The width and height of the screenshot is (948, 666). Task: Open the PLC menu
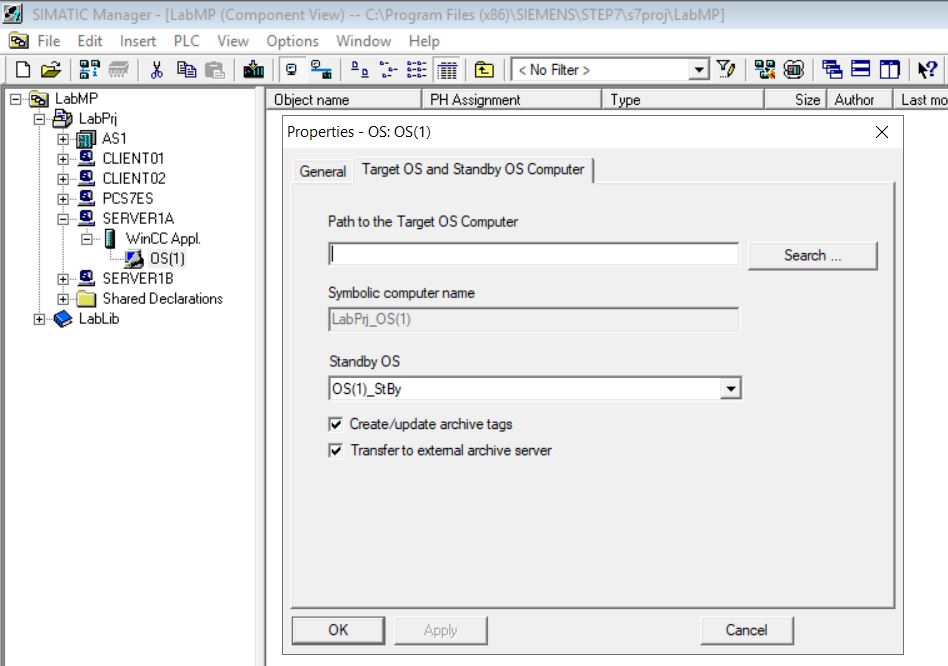186,41
